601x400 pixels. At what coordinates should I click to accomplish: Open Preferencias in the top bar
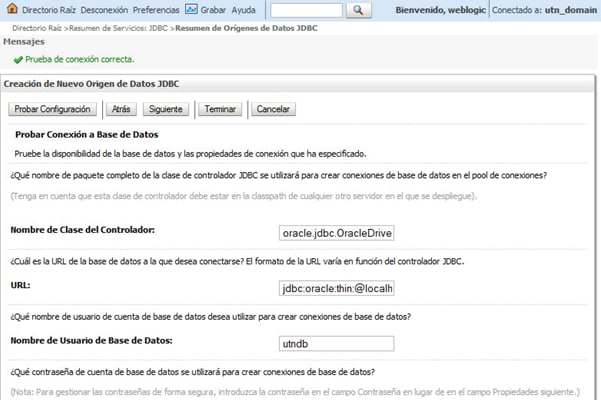(x=156, y=10)
